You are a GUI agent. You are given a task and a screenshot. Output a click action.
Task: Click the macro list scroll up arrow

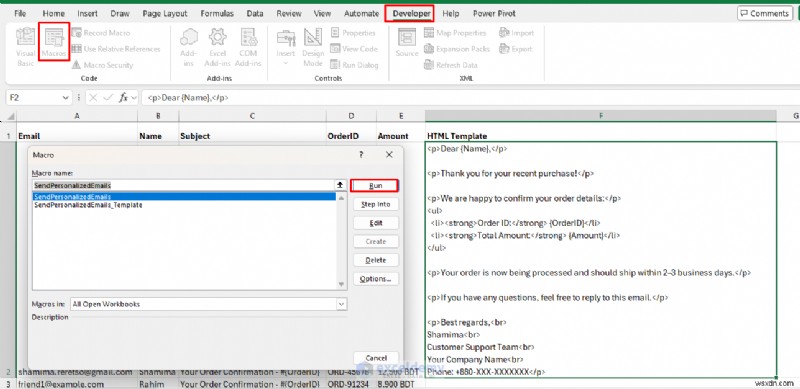point(341,197)
